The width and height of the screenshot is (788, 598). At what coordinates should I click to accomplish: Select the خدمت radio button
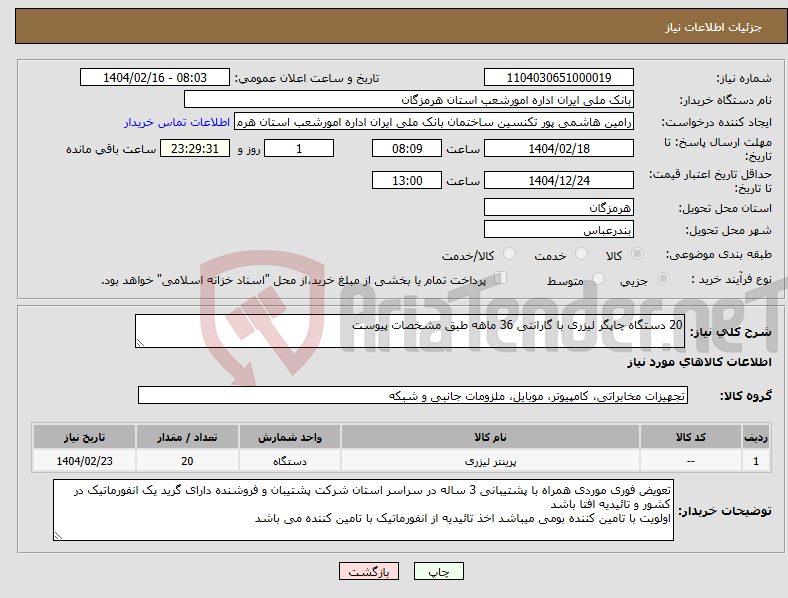point(581,254)
